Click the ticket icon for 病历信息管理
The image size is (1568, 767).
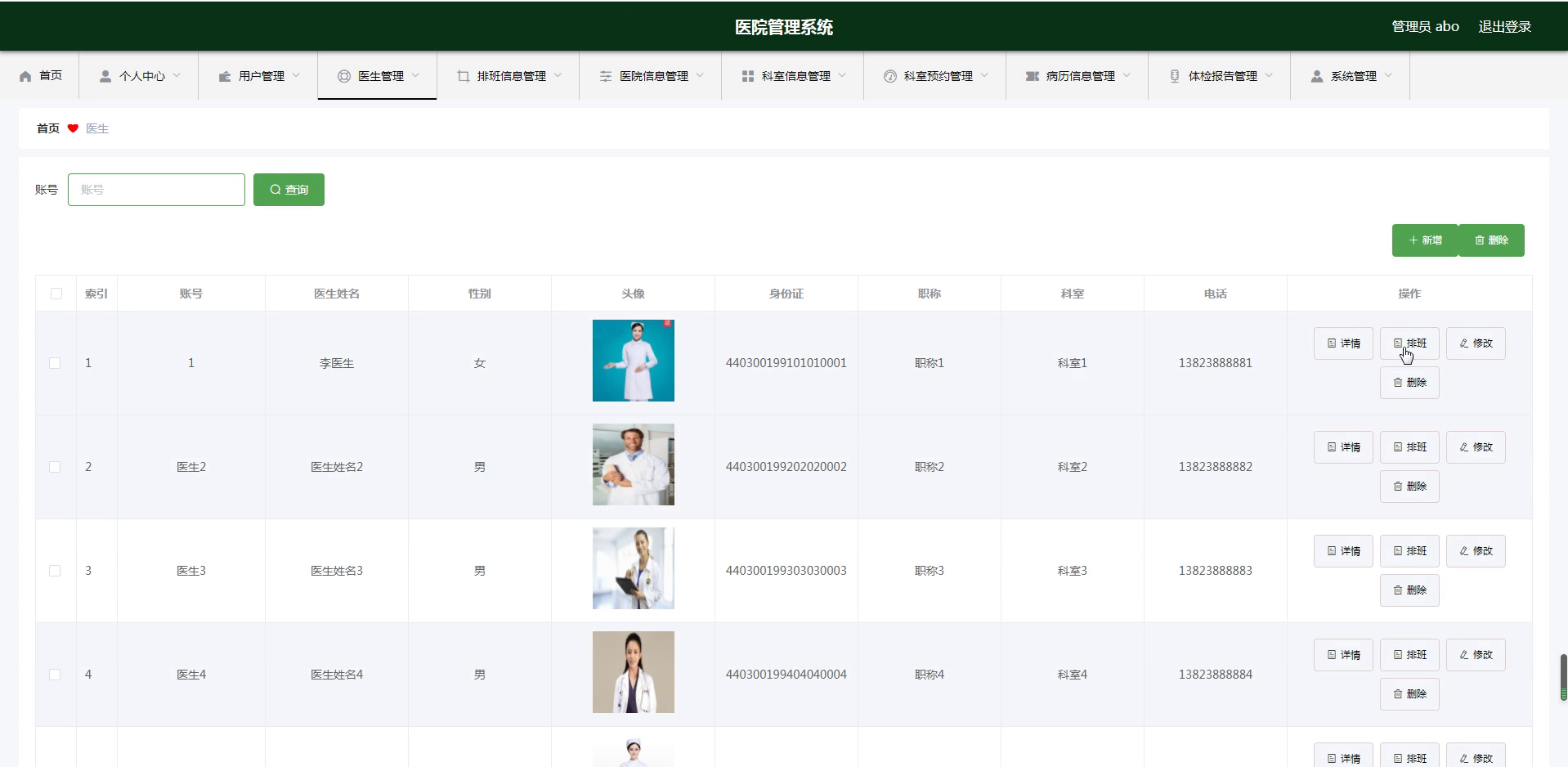tap(1033, 76)
